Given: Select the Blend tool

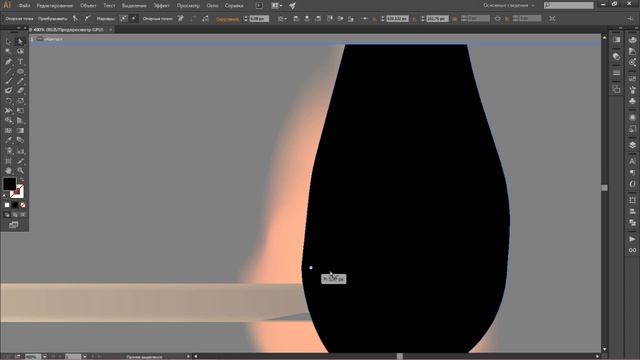Looking at the screenshot, I should click(x=20, y=140).
